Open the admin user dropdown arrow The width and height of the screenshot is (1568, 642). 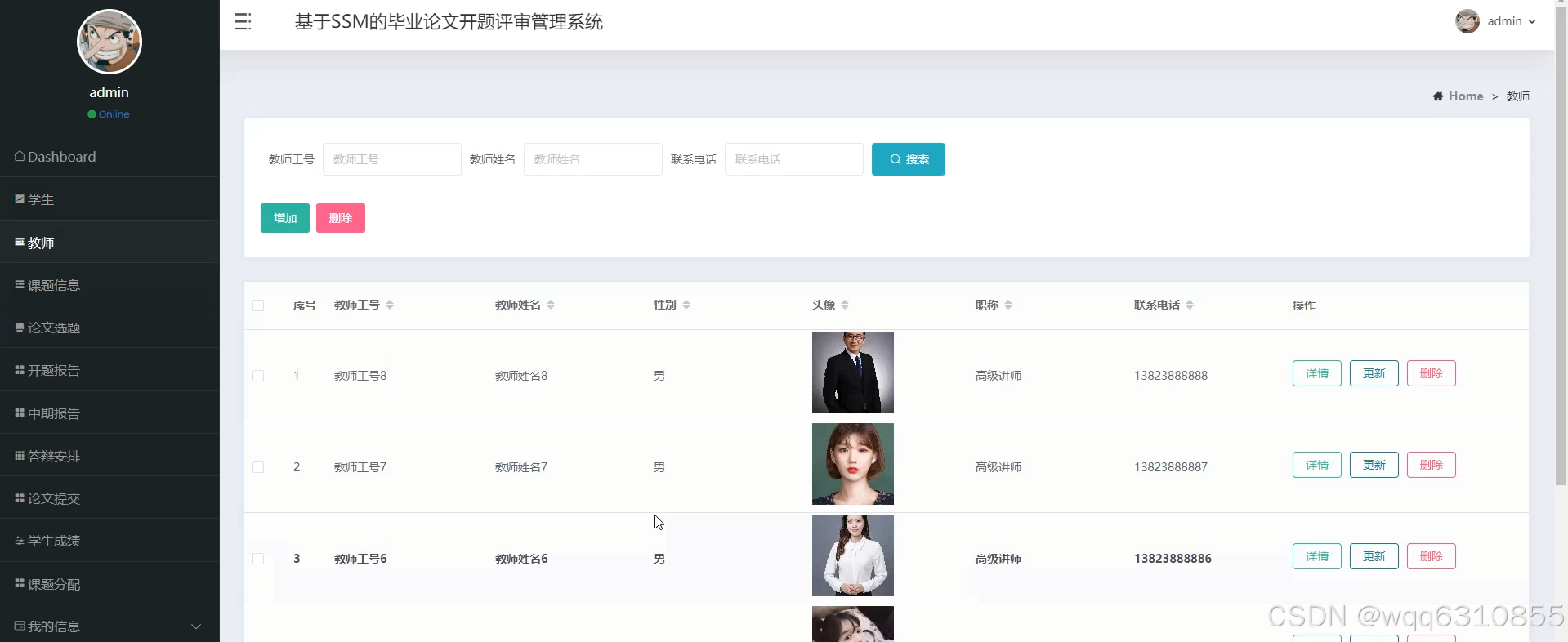pyautogui.click(x=1532, y=22)
